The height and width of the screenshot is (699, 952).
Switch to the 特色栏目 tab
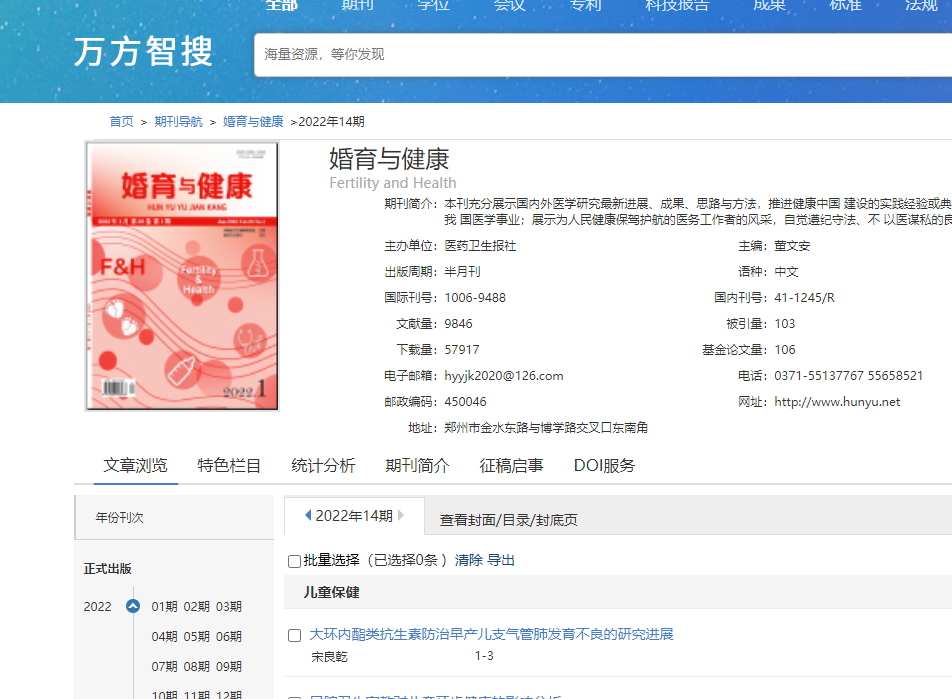pos(229,466)
